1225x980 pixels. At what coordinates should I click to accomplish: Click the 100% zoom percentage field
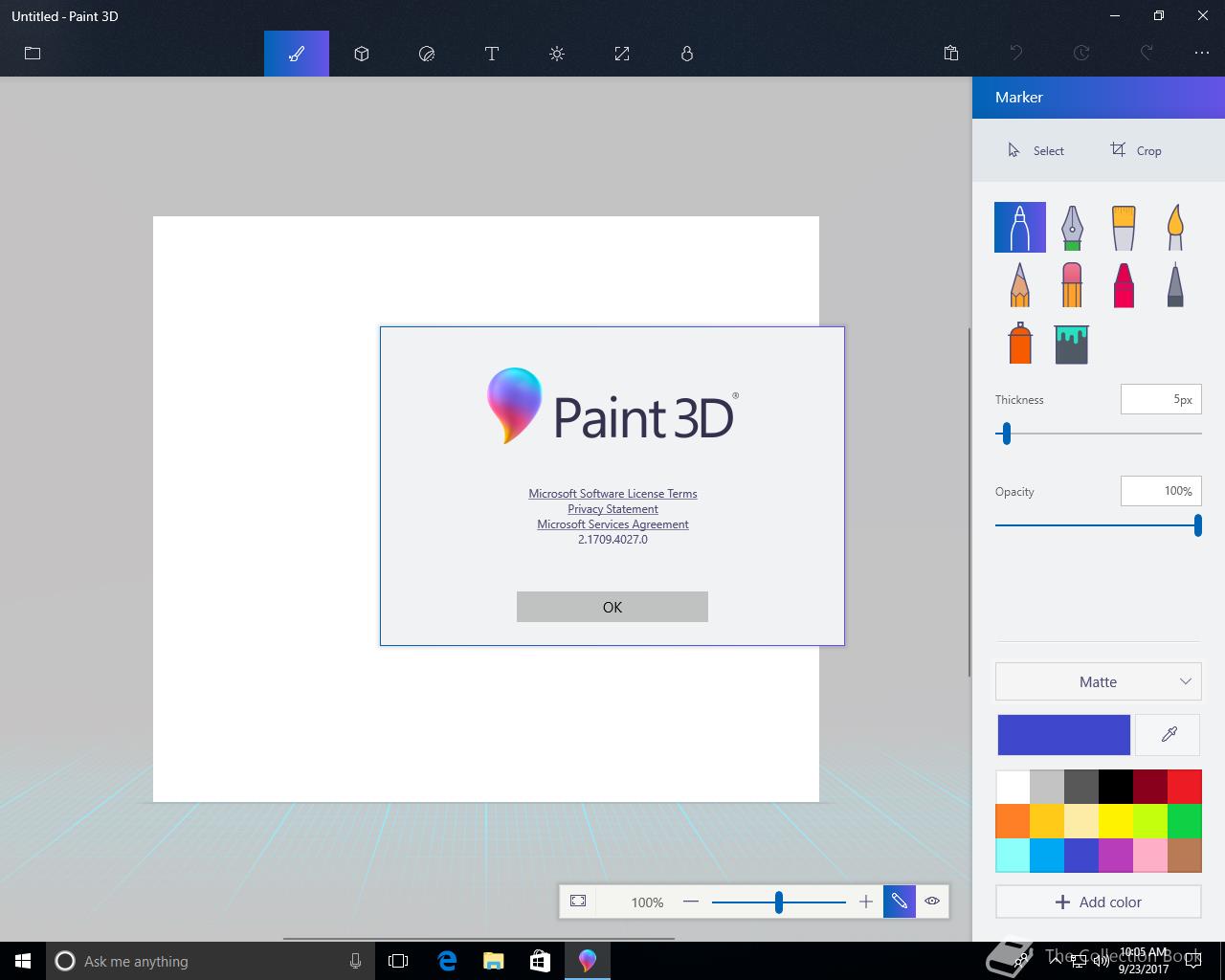pyautogui.click(x=647, y=902)
